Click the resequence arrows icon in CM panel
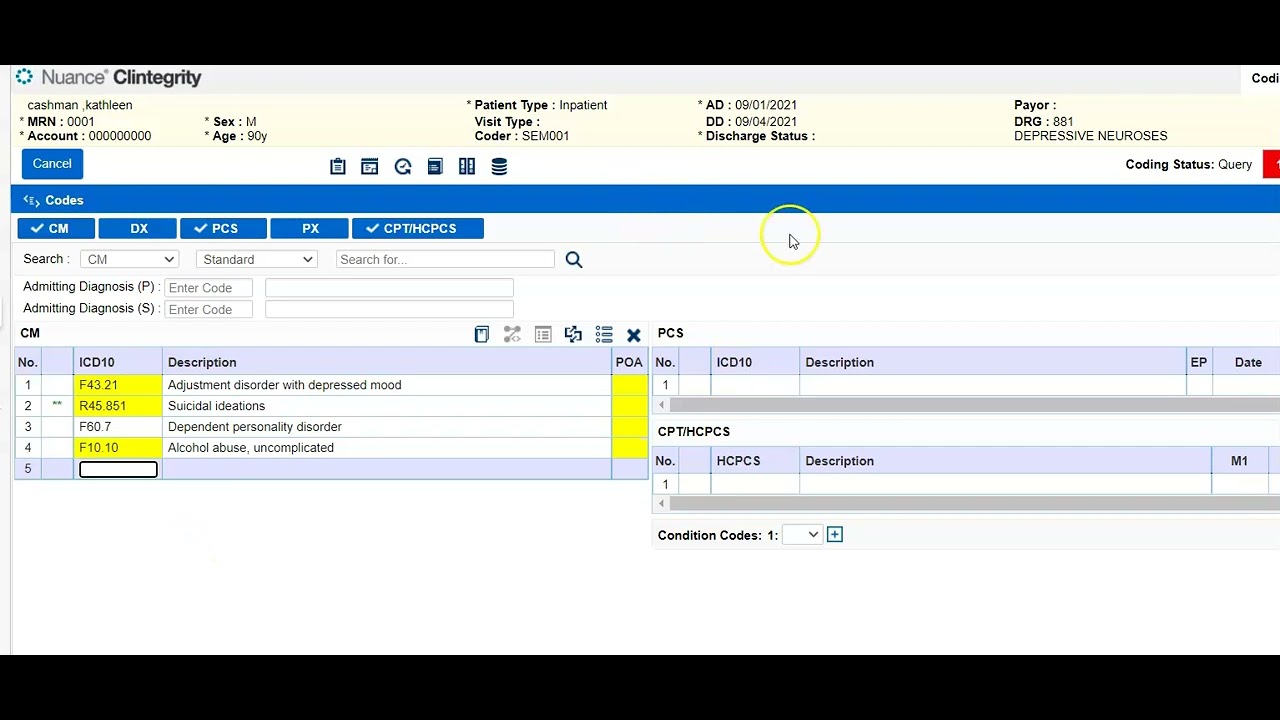This screenshot has height=720, width=1280. pyautogui.click(x=573, y=335)
